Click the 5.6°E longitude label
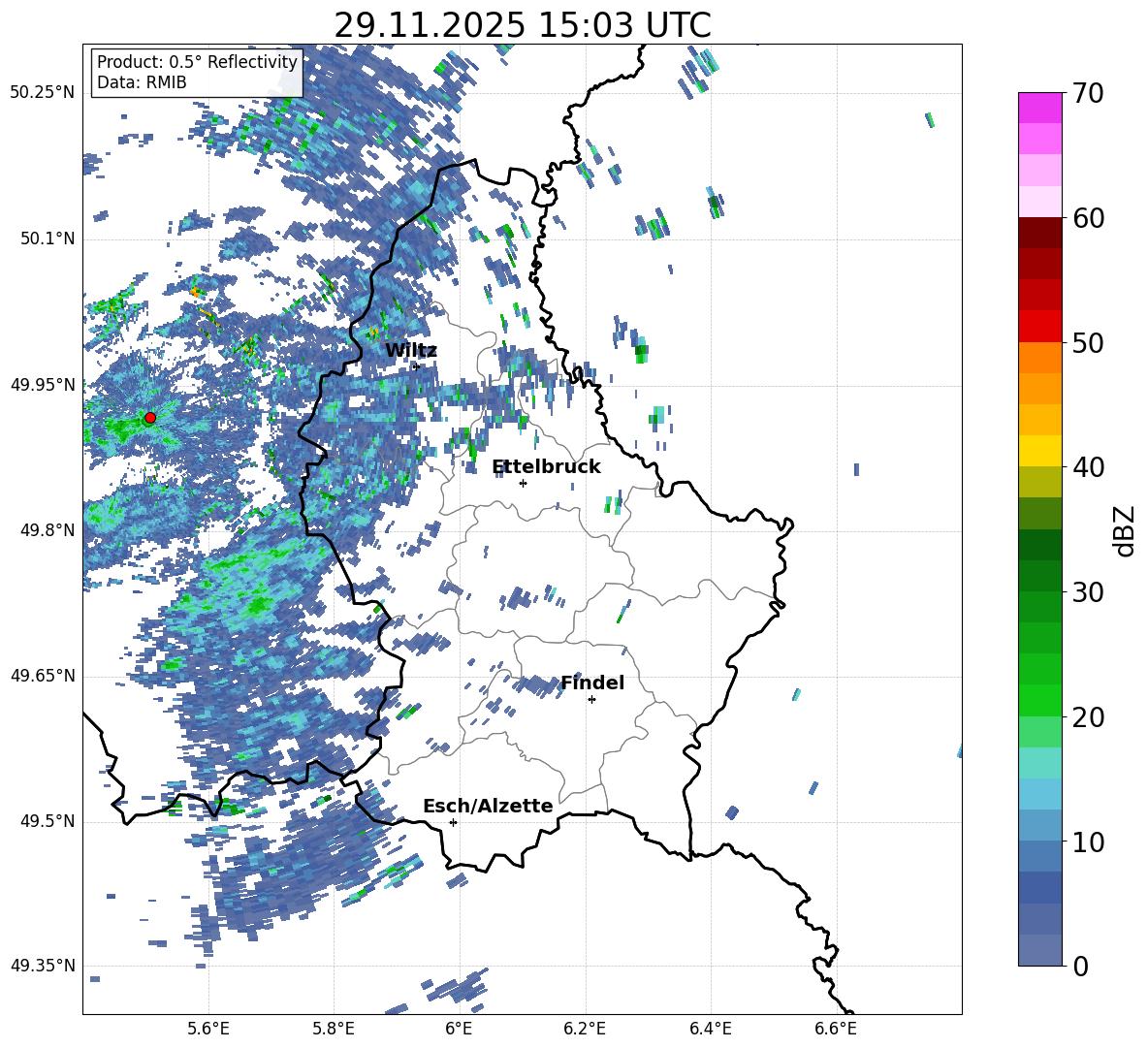1148x1048 pixels. click(x=207, y=1029)
